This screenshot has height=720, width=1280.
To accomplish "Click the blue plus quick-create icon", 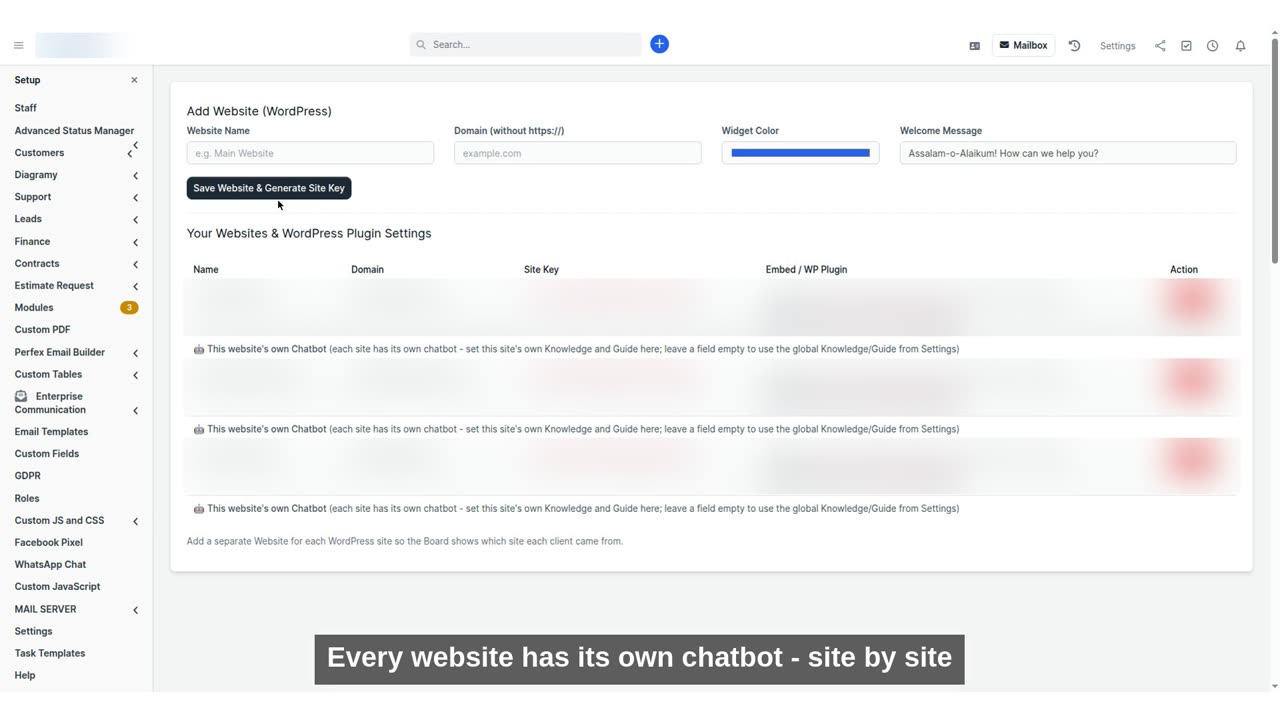I will tap(659, 44).
